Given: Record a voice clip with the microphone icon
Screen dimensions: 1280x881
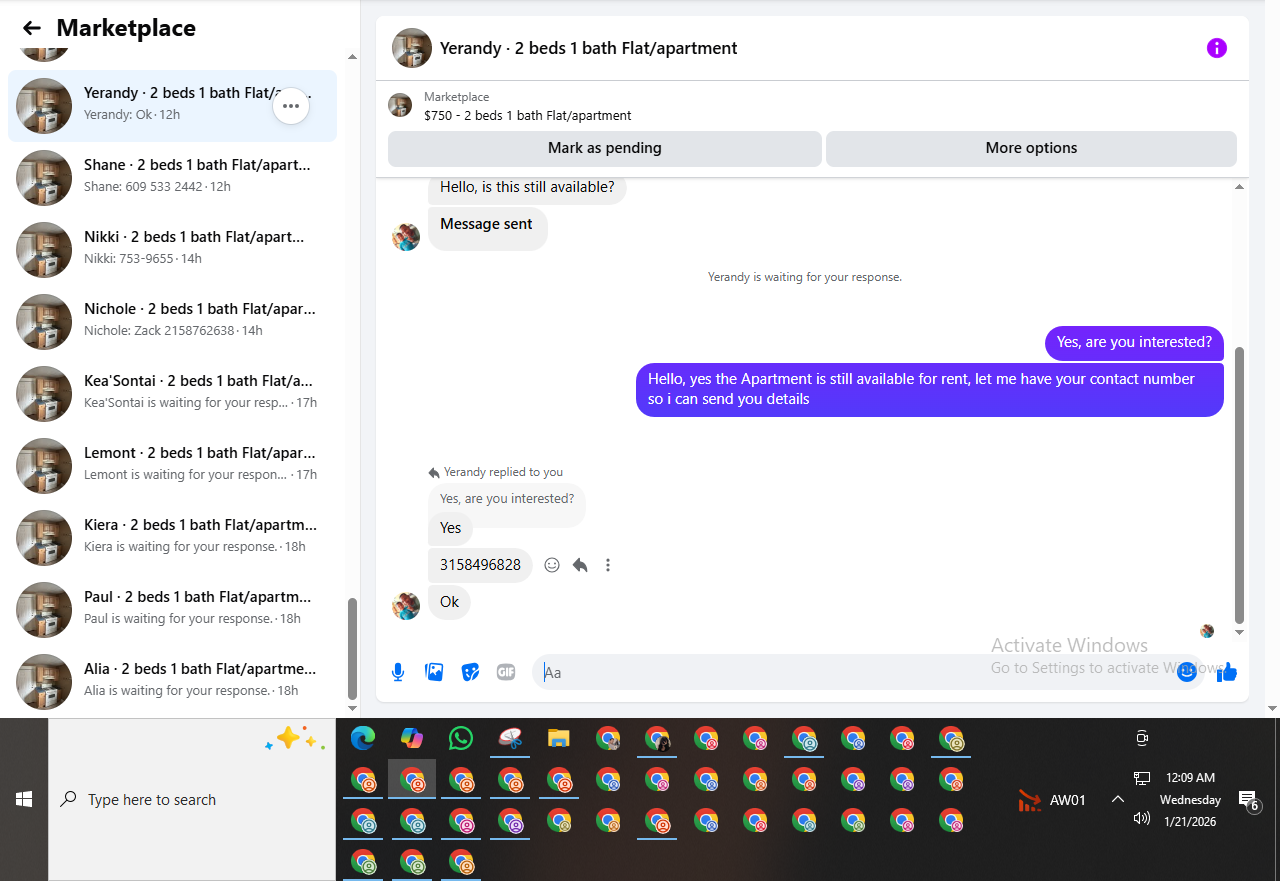Looking at the screenshot, I should coord(398,672).
